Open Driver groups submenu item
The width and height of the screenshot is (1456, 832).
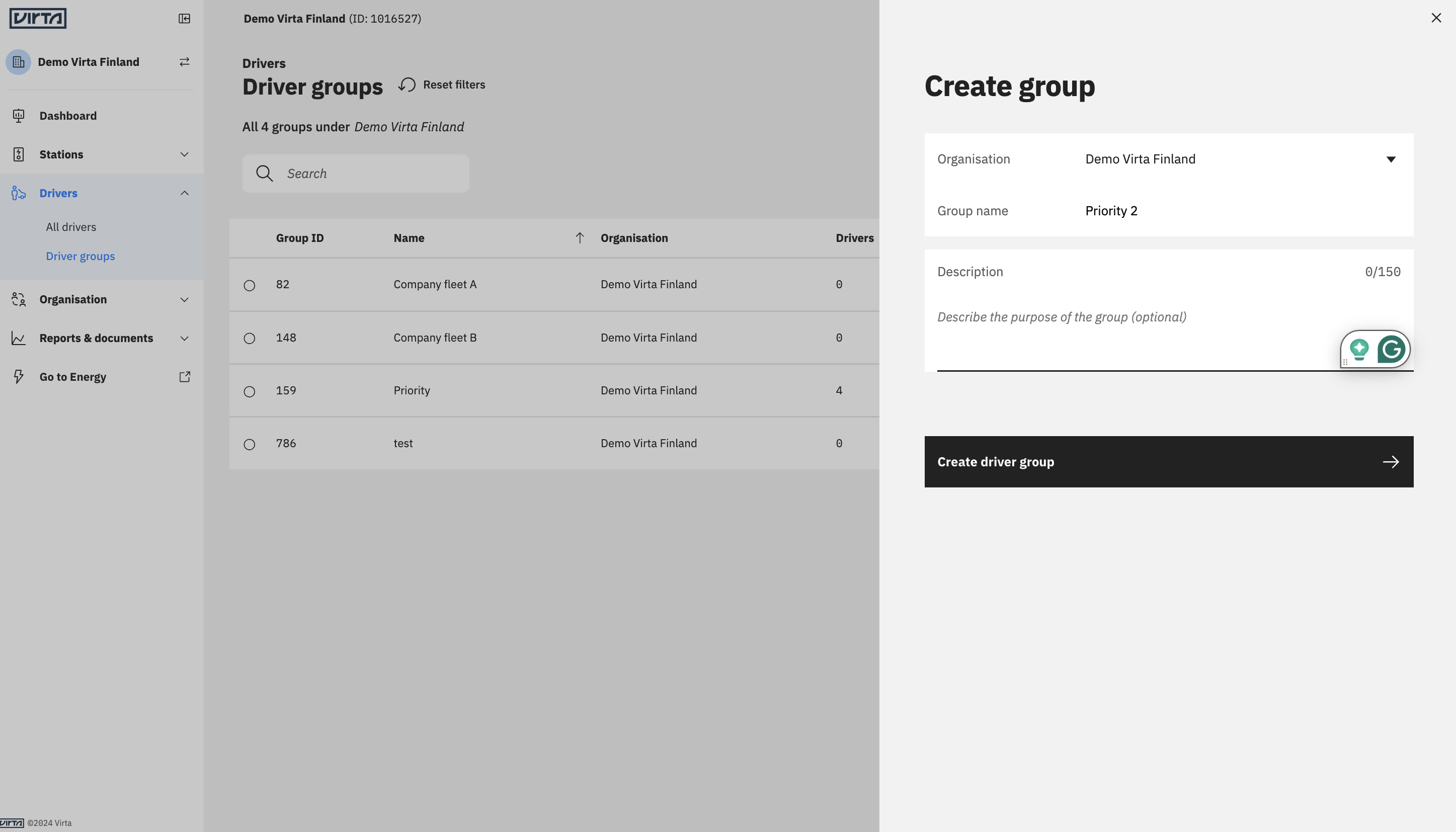[x=80, y=256]
